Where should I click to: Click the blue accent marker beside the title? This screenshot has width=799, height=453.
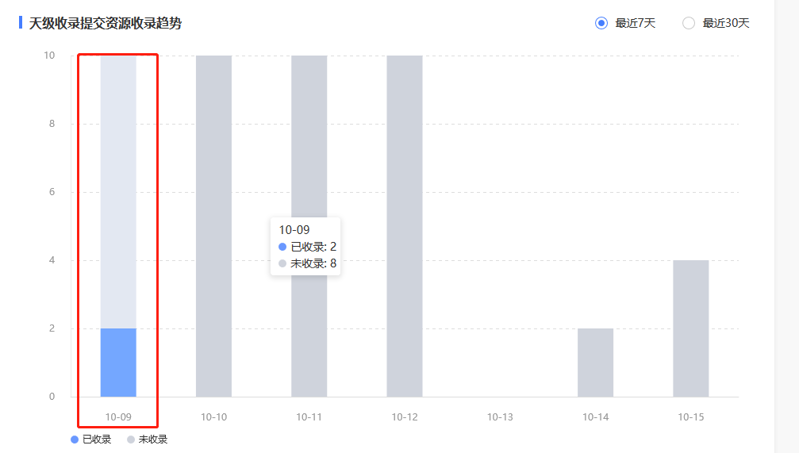(21, 22)
